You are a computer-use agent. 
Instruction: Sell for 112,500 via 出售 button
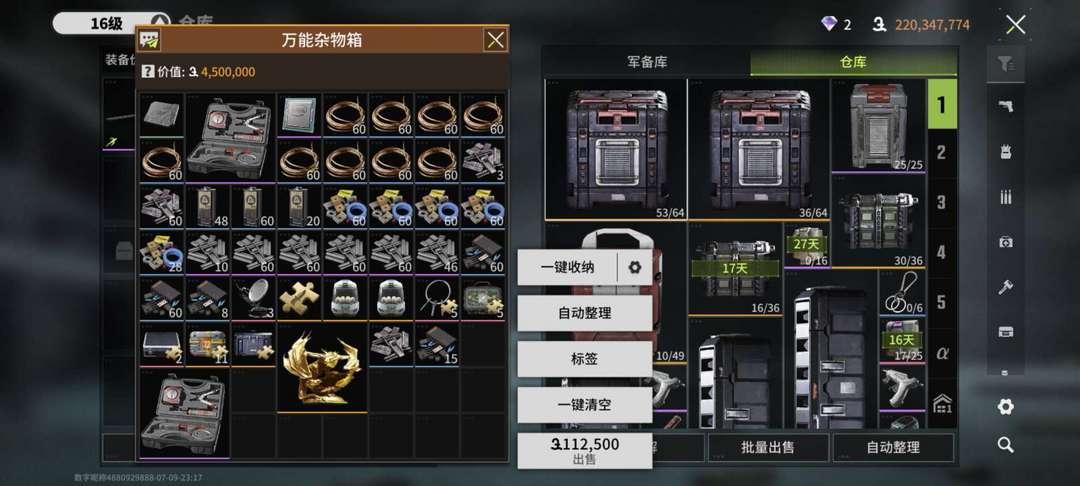pos(585,451)
